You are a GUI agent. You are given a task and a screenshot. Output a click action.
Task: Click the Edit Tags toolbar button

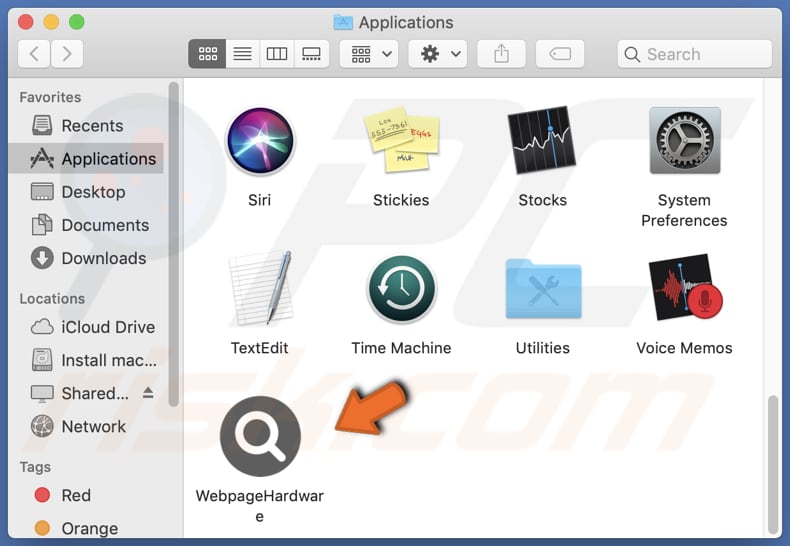point(560,54)
